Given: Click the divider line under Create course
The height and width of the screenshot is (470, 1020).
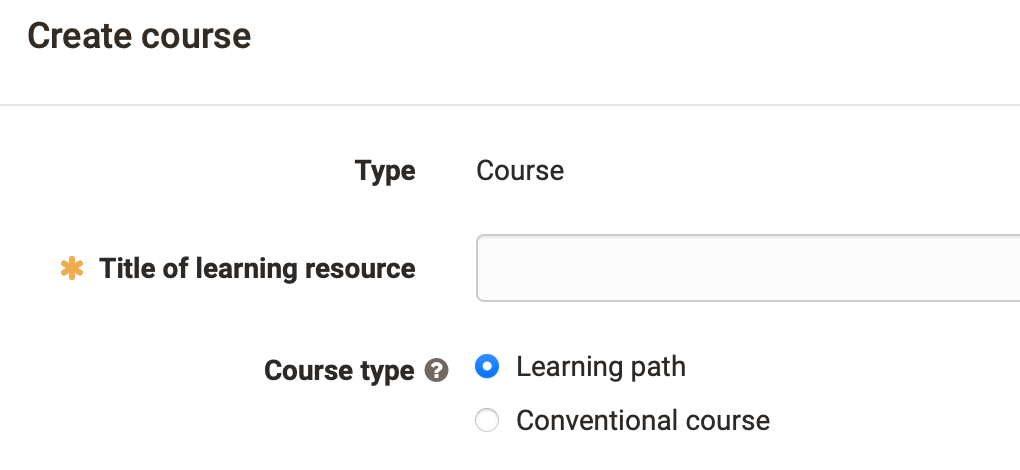Looking at the screenshot, I should pyautogui.click(x=510, y=105).
